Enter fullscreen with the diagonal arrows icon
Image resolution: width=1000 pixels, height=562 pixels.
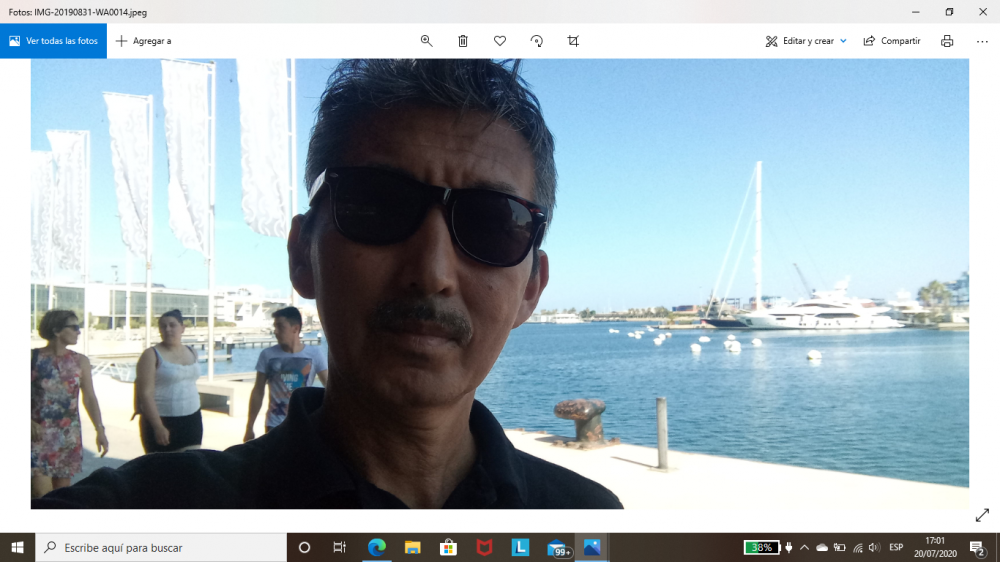[x=982, y=515]
